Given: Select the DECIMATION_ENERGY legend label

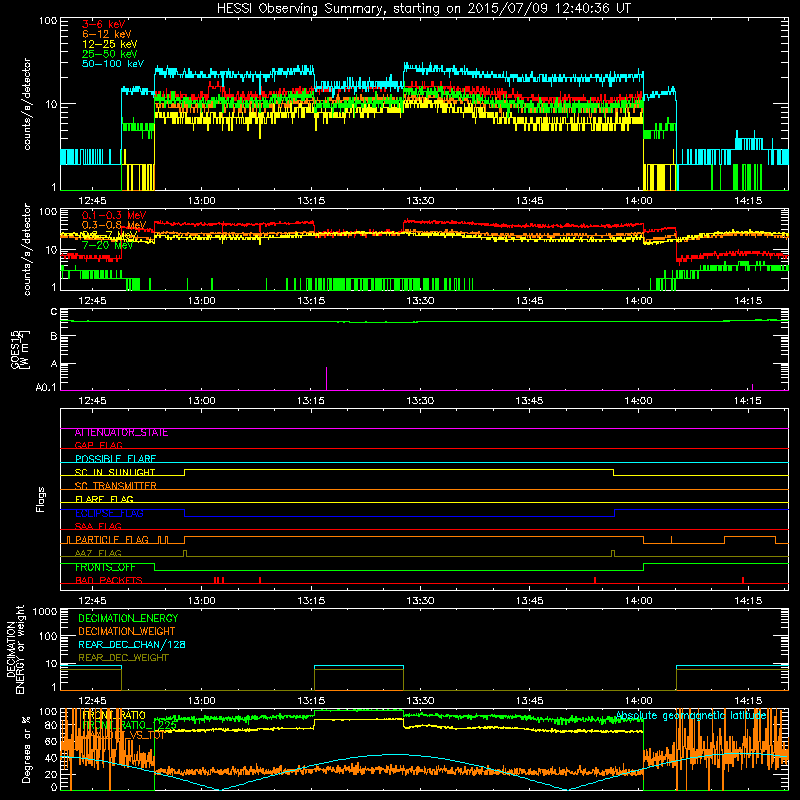Looking at the screenshot, I should pyautogui.click(x=129, y=618).
